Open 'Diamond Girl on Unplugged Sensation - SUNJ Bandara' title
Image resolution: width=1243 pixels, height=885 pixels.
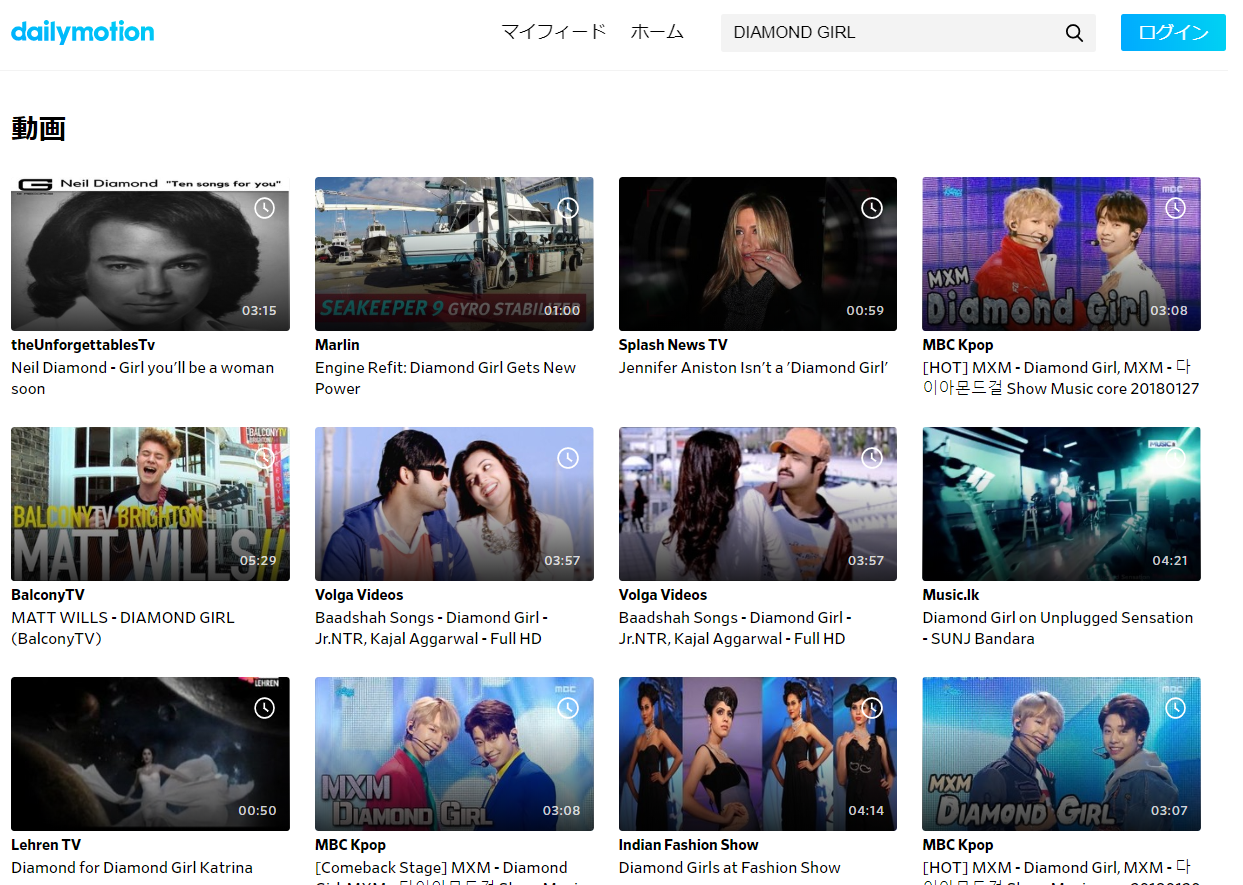(1058, 628)
